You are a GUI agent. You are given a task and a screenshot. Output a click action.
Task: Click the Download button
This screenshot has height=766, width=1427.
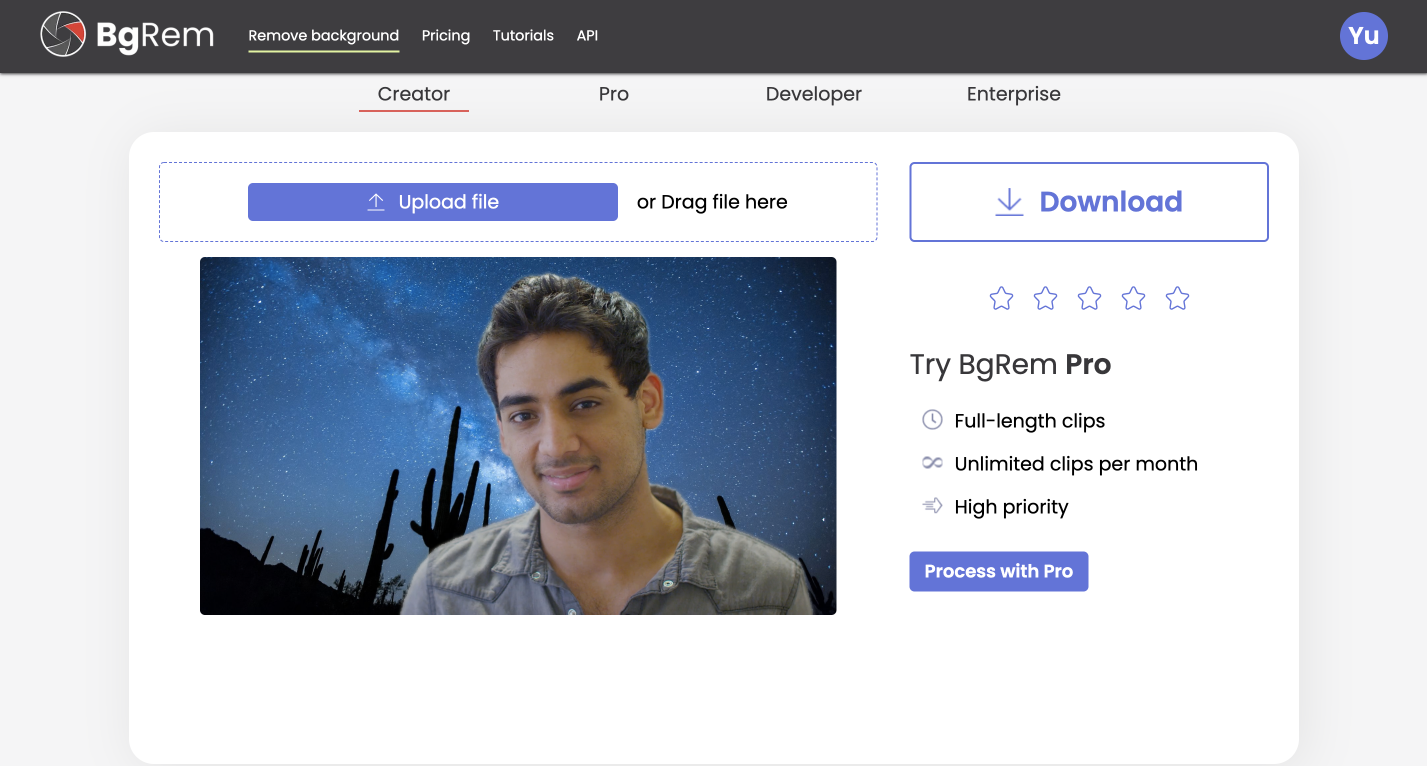[1088, 201]
